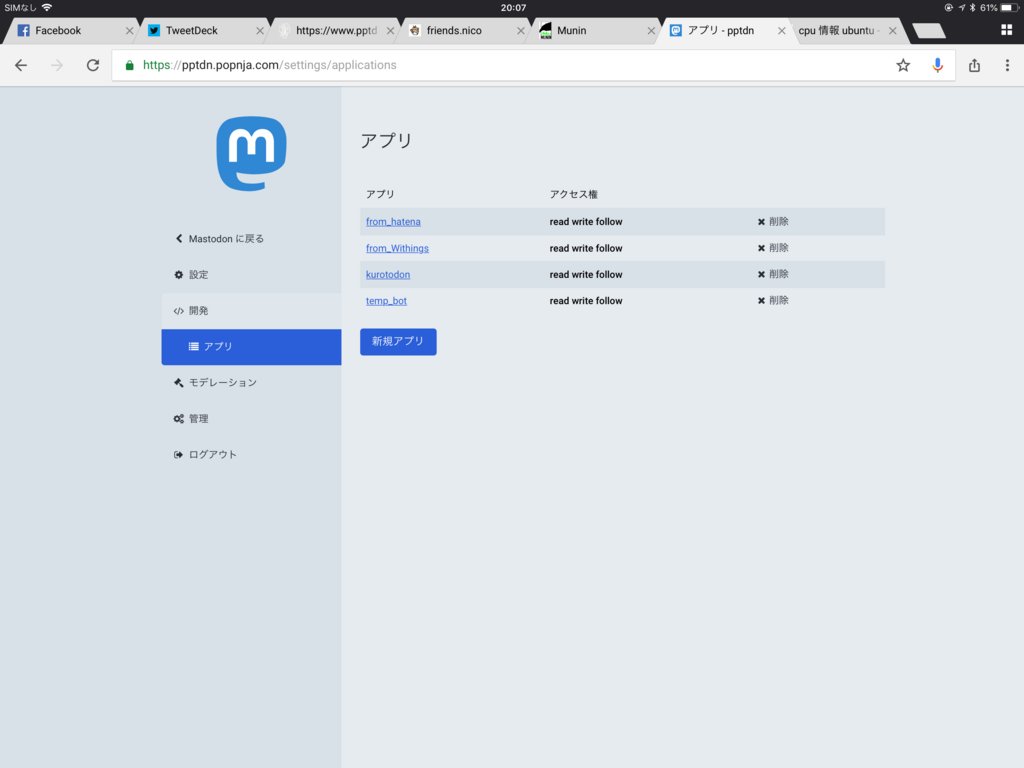1024x768 pixels.
Task: Close the https://www.pptd tab
Action: [x=390, y=31]
